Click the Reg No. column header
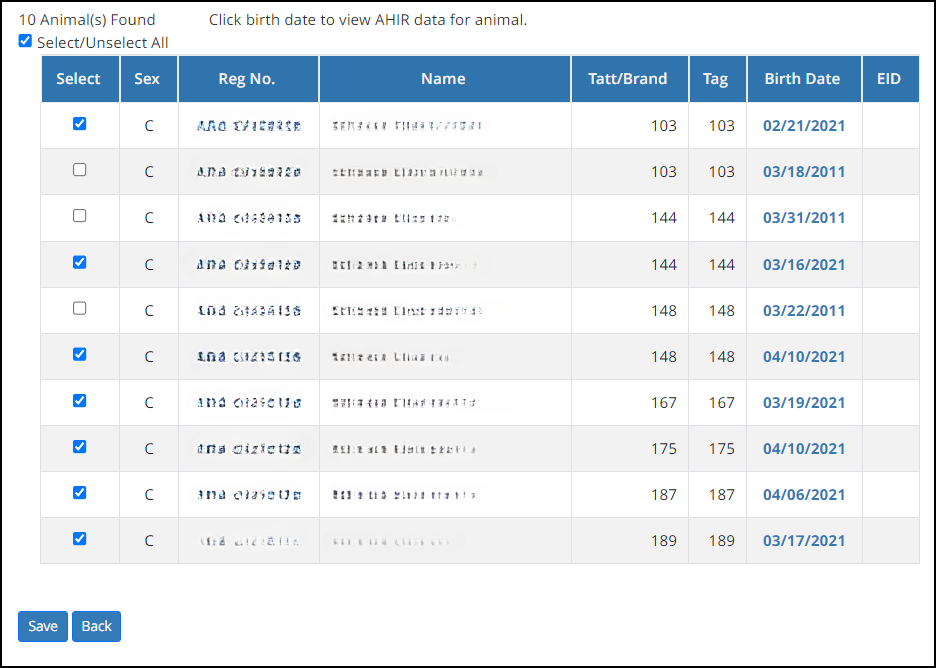The image size is (936, 668). [248, 79]
